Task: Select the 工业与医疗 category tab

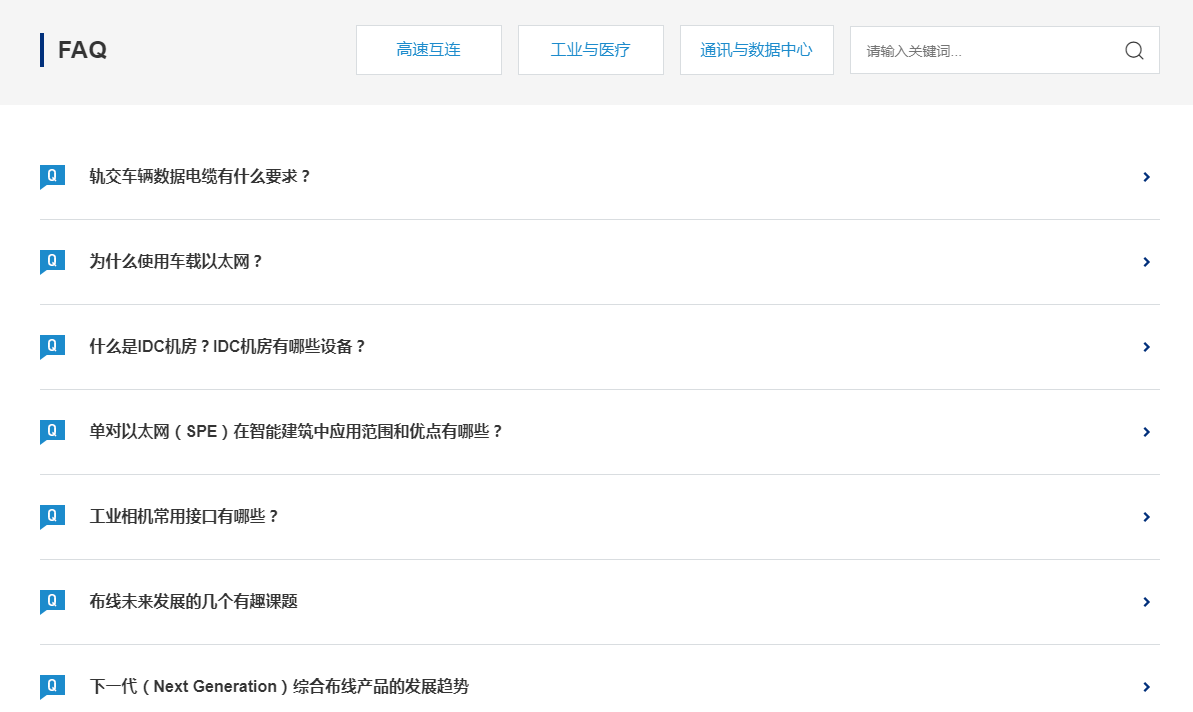Action: (x=590, y=50)
